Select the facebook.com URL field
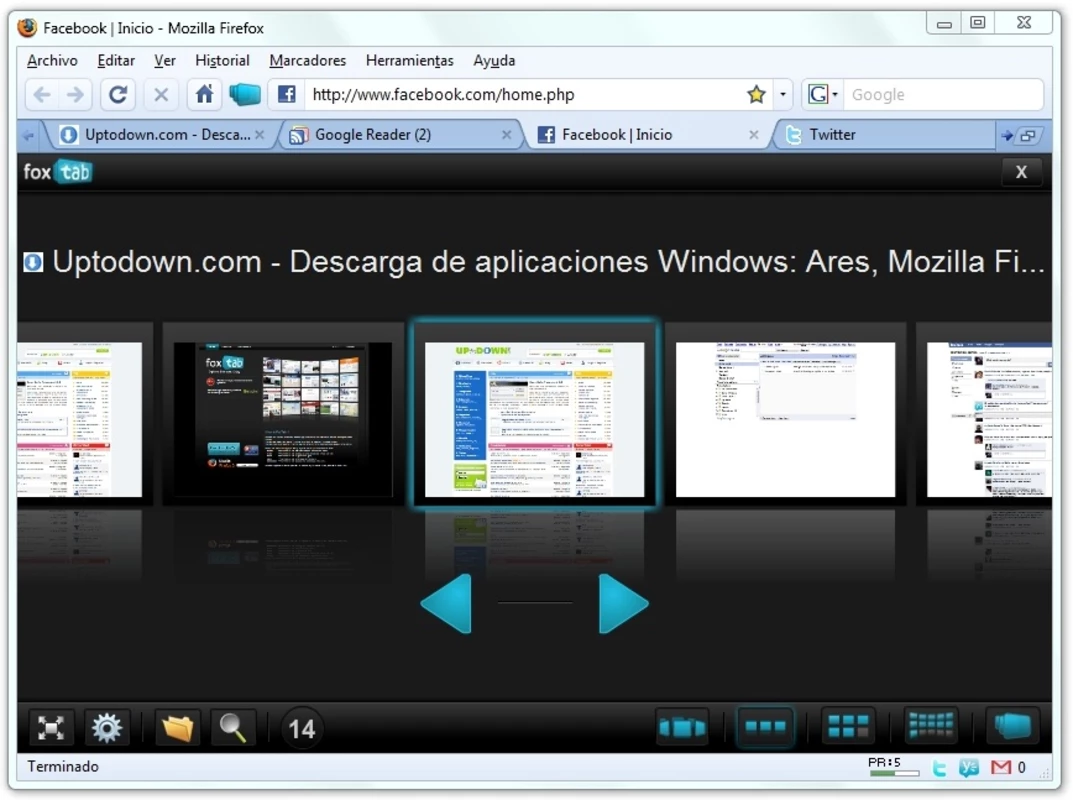The height and width of the screenshot is (800, 1073). coord(523,94)
